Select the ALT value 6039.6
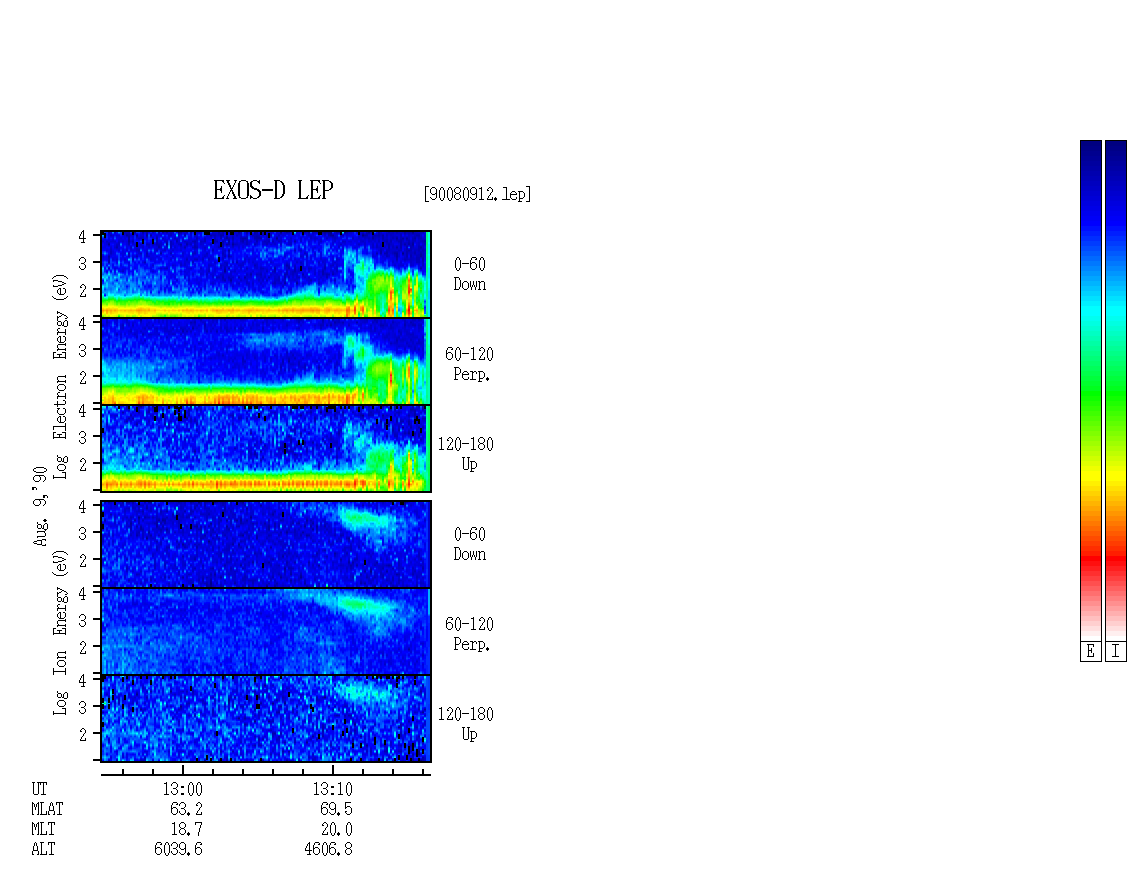 [178, 849]
